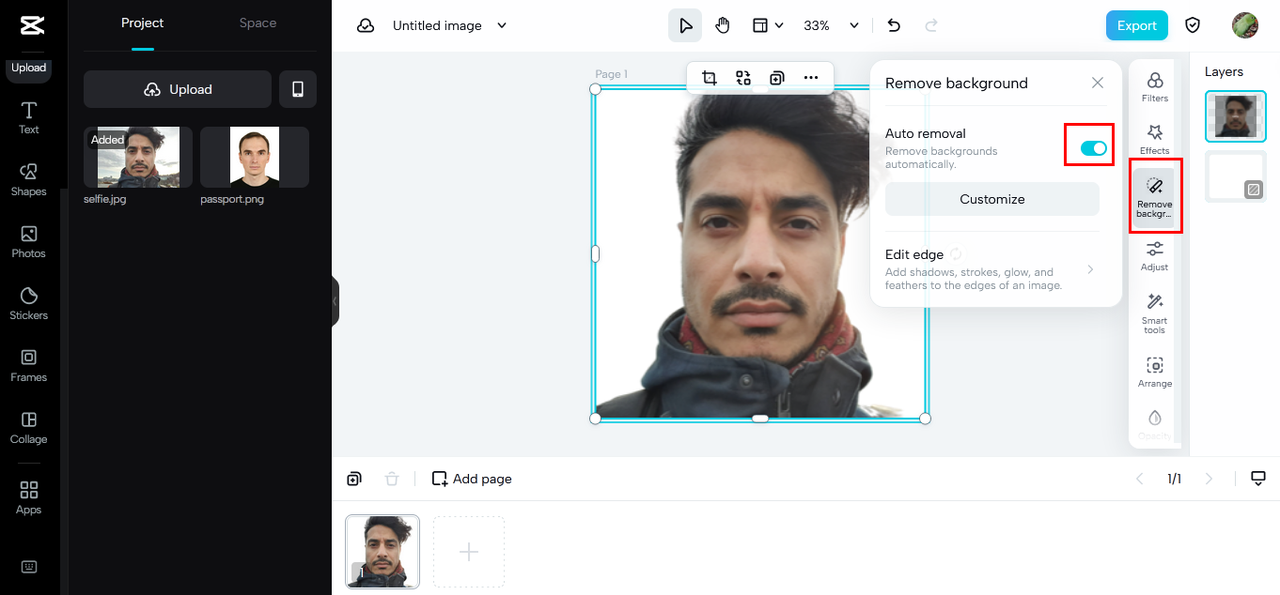Image resolution: width=1280 pixels, height=595 pixels.
Task: Click the cloud save icon
Action: point(366,26)
